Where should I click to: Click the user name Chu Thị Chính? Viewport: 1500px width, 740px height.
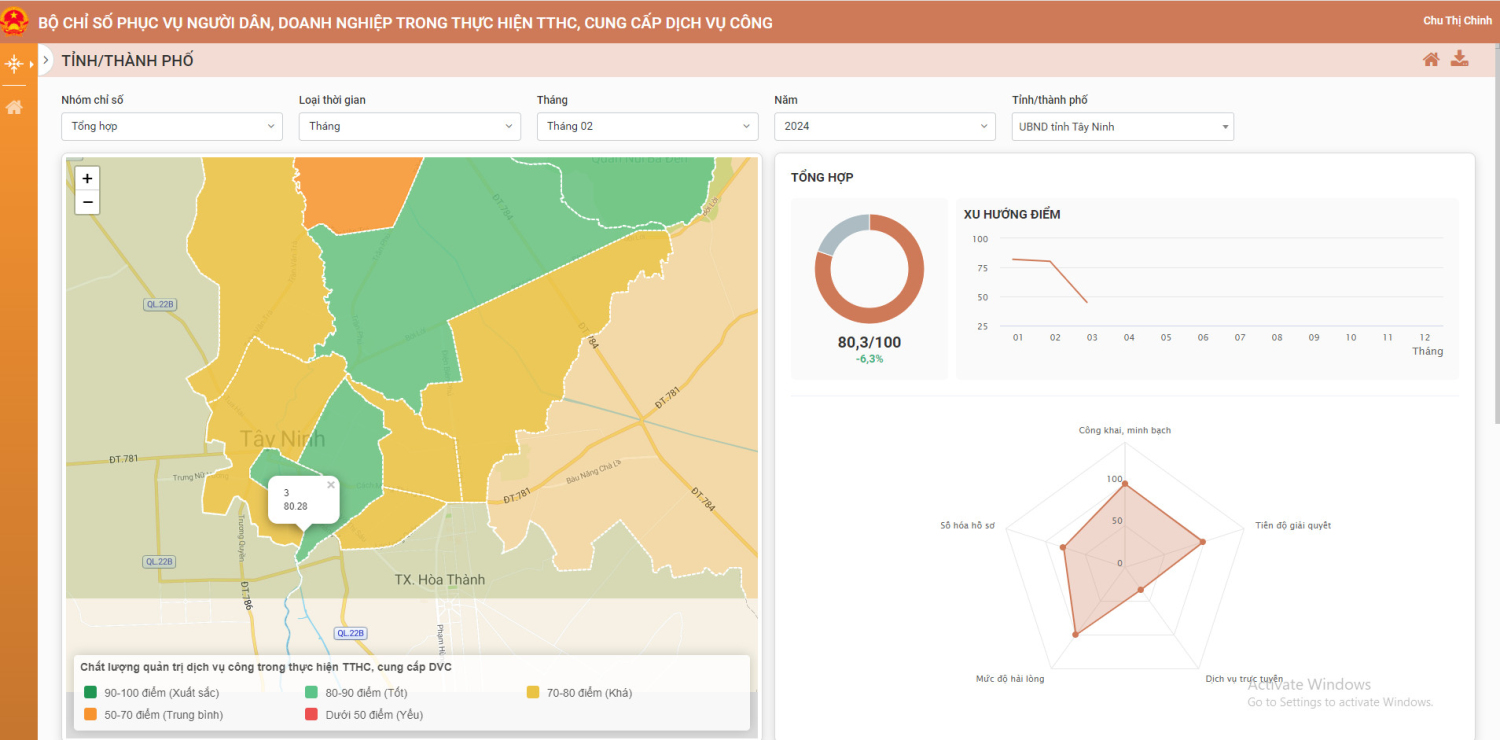pos(1457,21)
